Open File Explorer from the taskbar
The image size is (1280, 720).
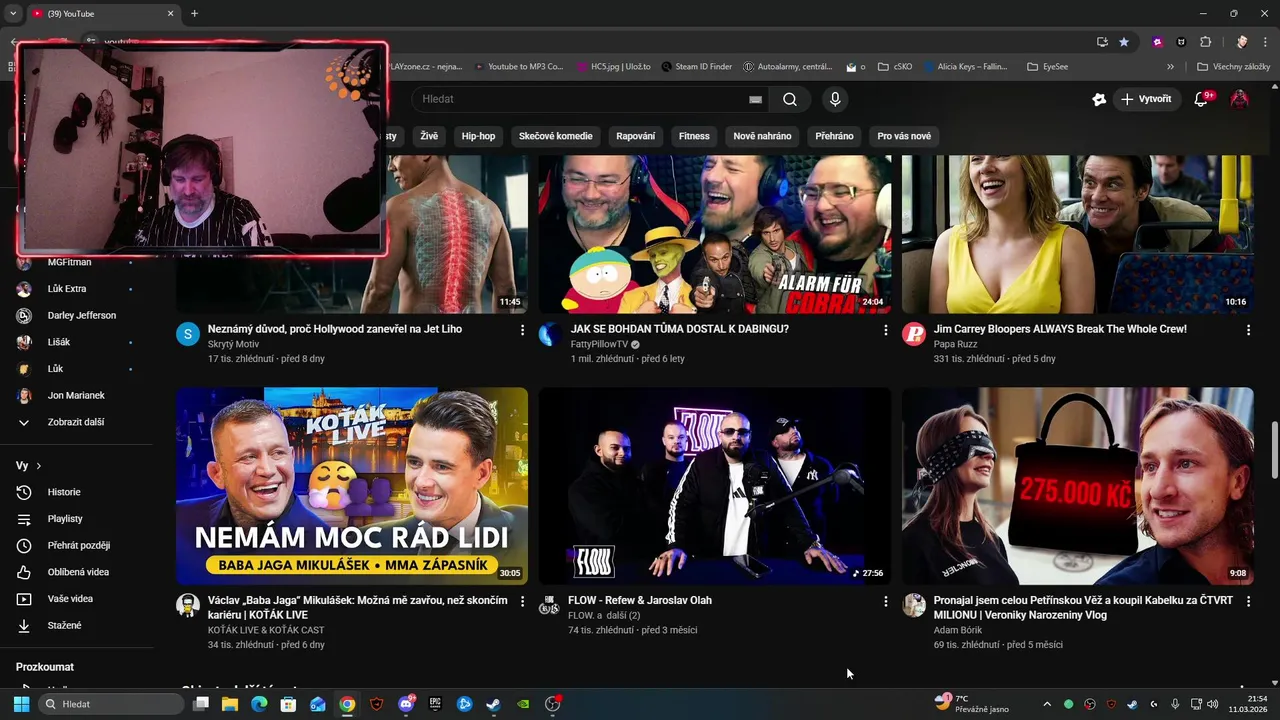pyautogui.click(x=229, y=704)
